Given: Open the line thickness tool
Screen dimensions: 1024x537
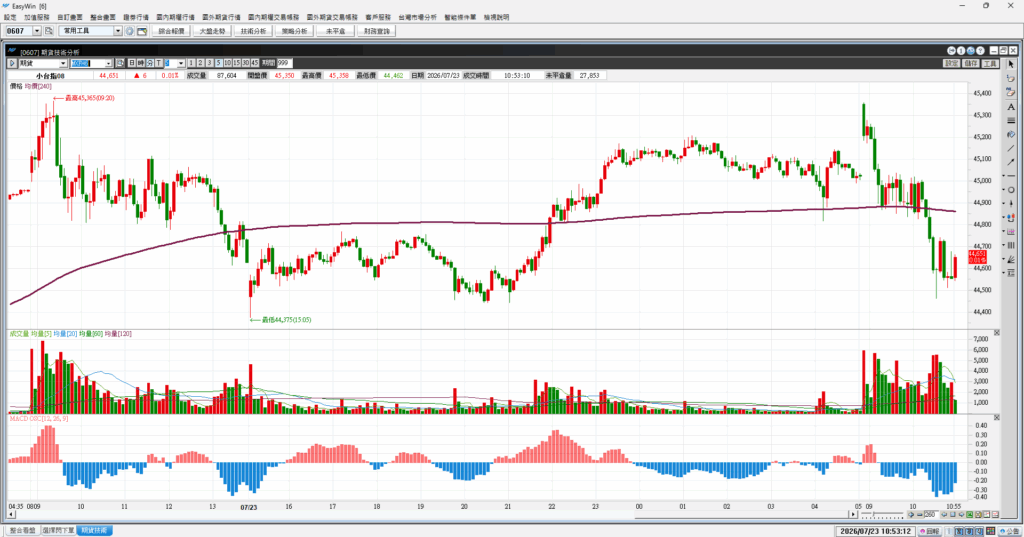Looking at the screenshot, I should click(1011, 120).
